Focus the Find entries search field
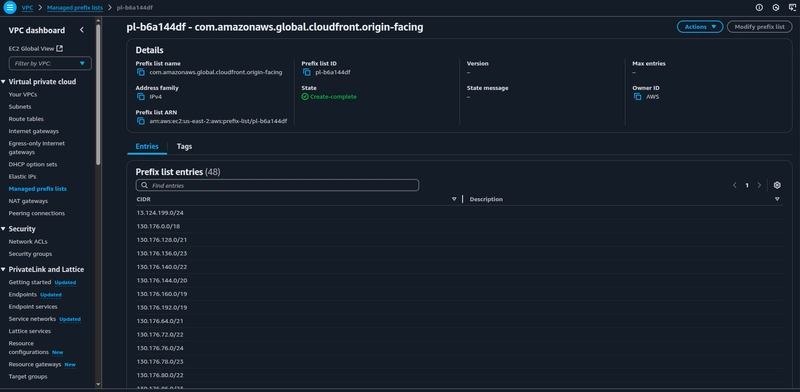 (278, 185)
